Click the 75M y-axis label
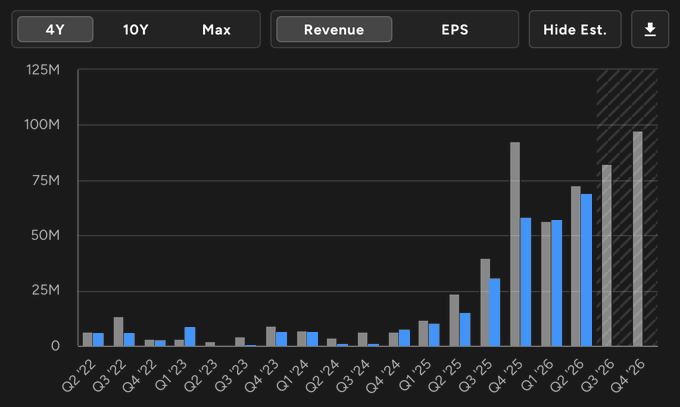Image resolution: width=680 pixels, height=407 pixels. (46, 181)
